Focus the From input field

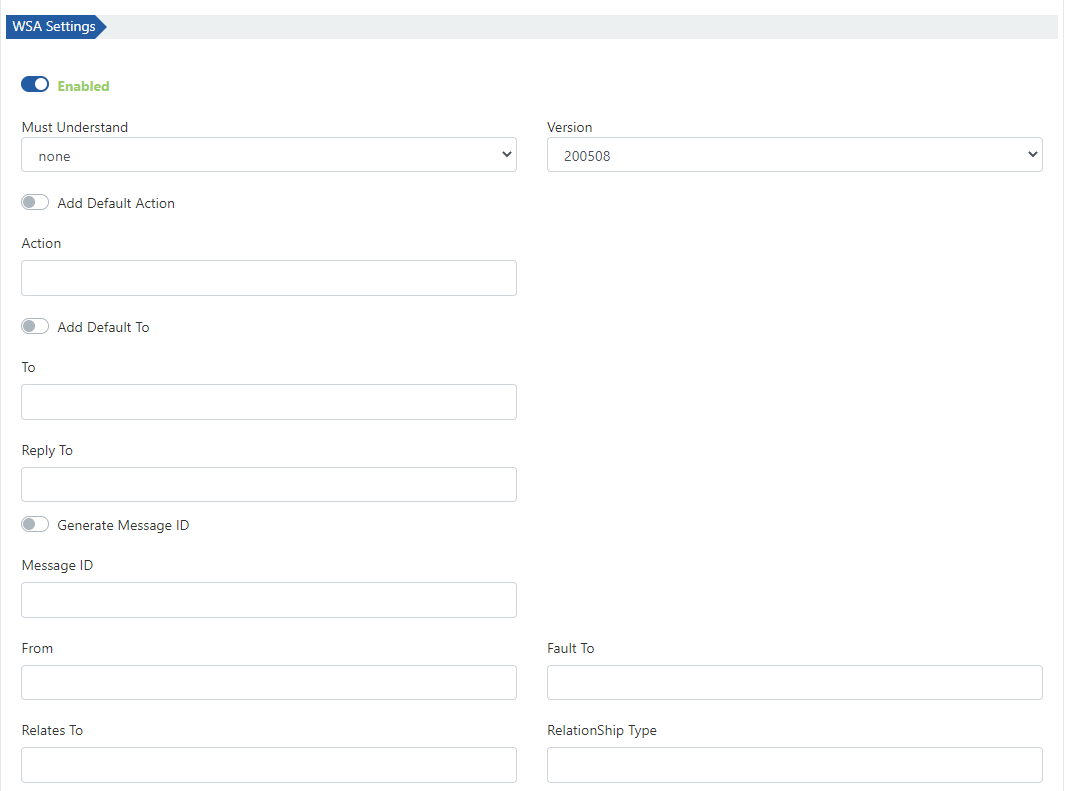click(x=268, y=682)
